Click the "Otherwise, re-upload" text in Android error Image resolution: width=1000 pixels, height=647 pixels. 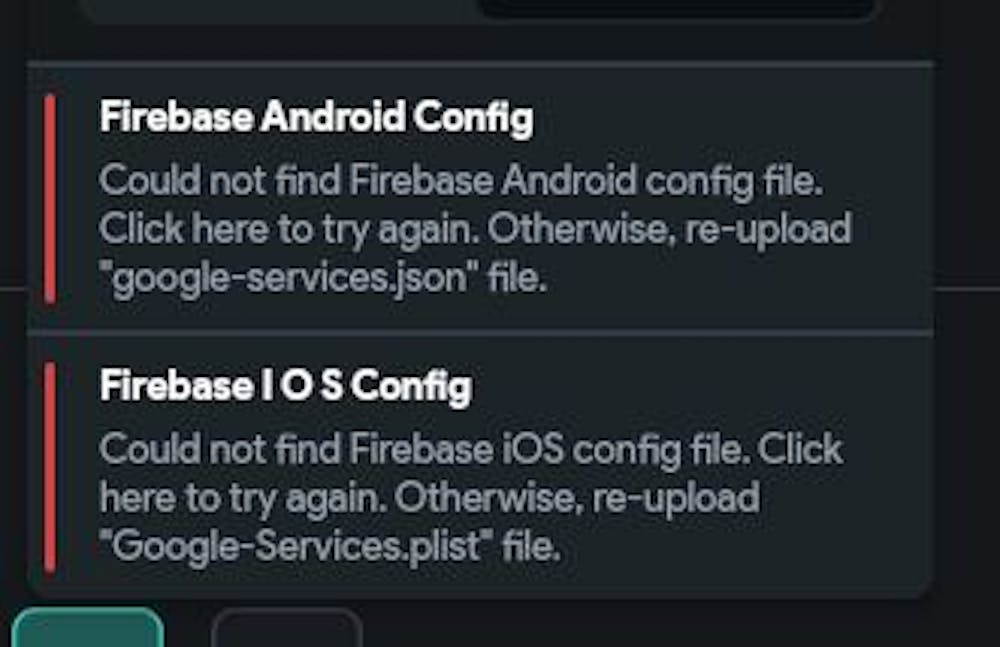[670, 229]
